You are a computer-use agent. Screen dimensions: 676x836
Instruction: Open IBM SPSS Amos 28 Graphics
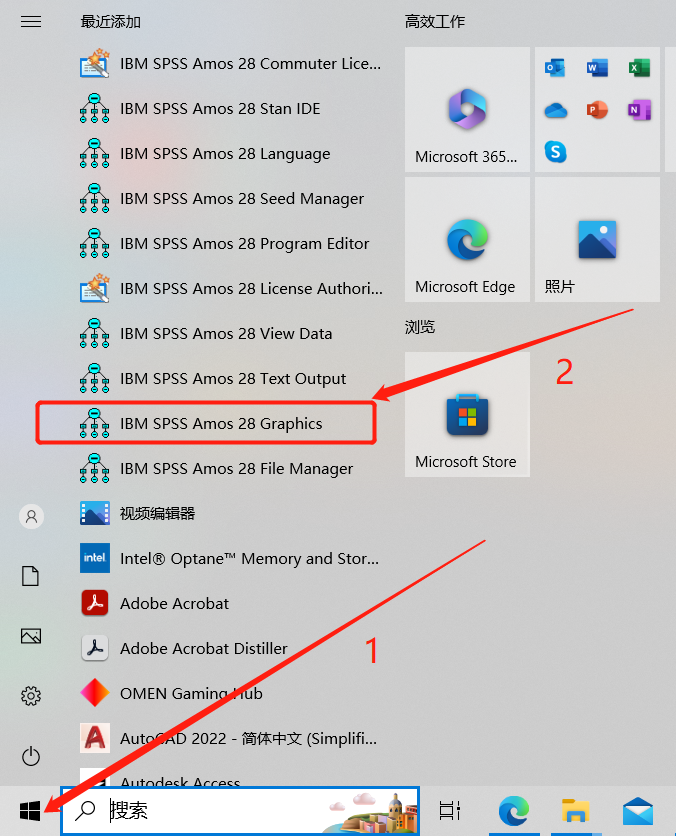coord(220,423)
